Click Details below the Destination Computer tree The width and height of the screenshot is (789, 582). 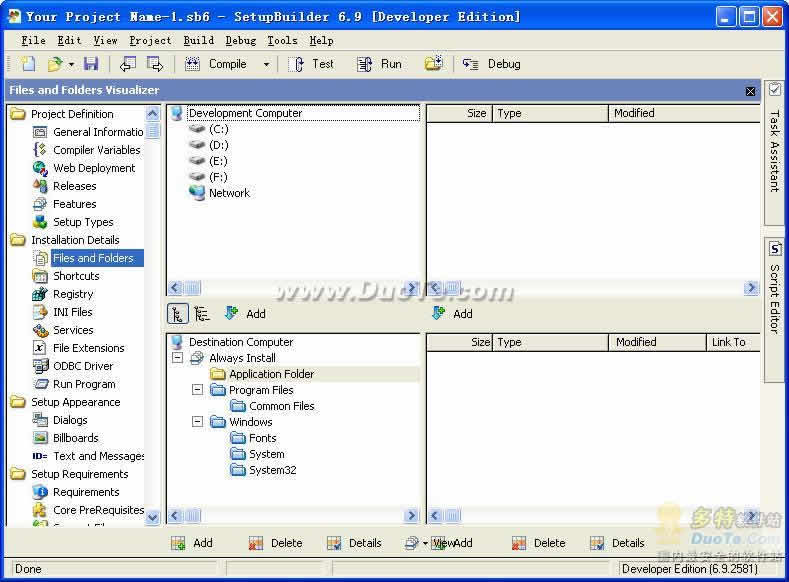(x=354, y=543)
